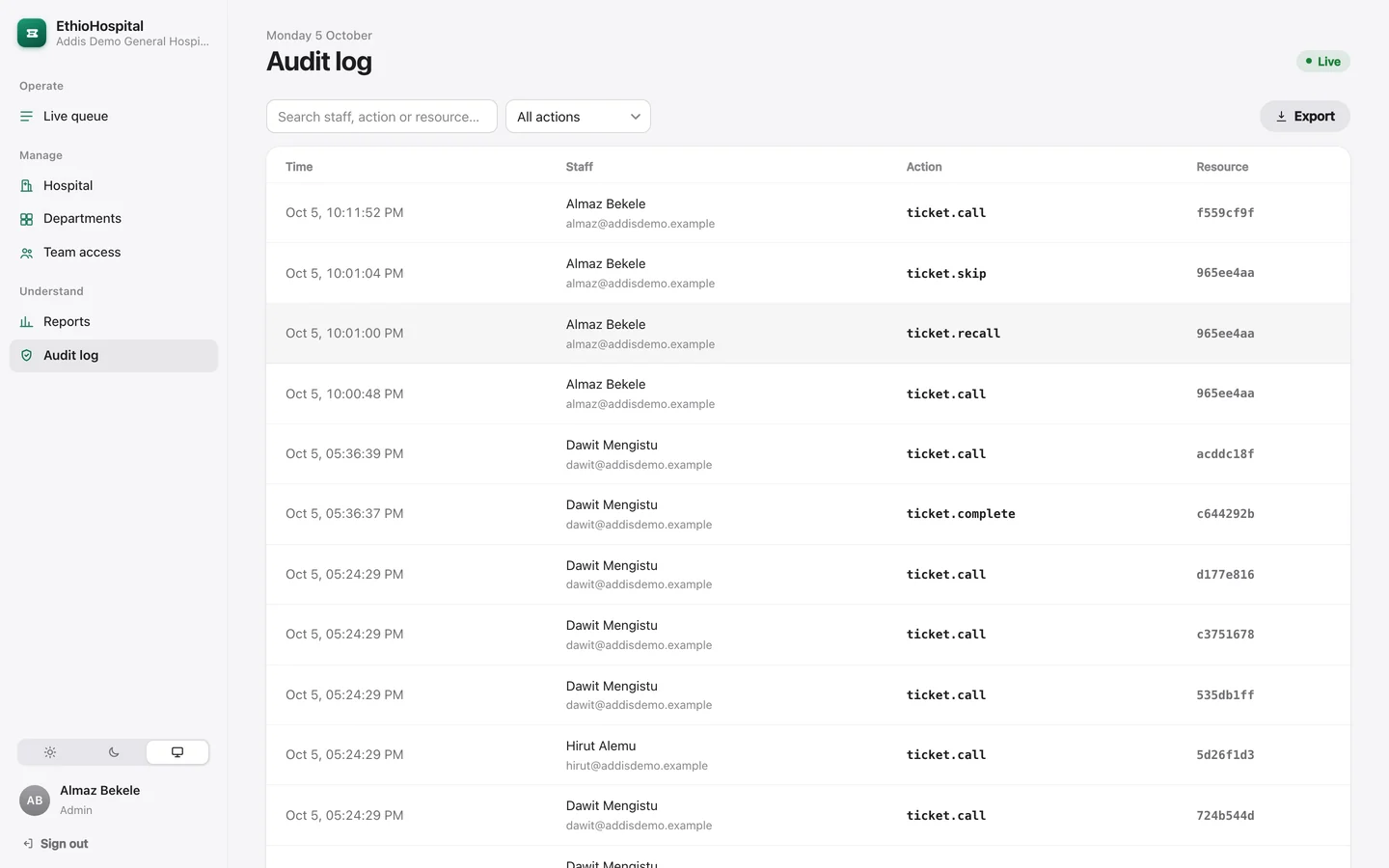Click resource ID f559cf9f
This screenshot has width=1389, height=868.
pos(1225,213)
